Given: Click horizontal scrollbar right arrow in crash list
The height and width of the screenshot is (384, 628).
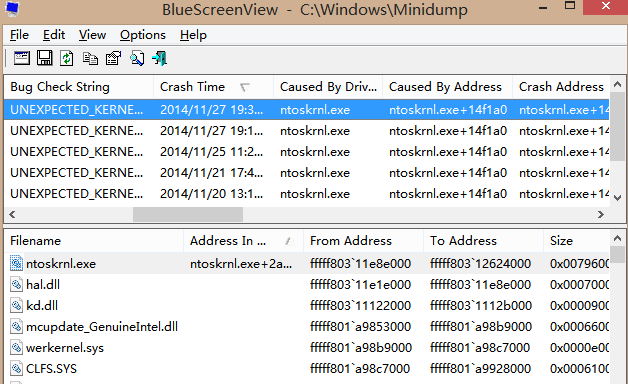Looking at the screenshot, I should 600,215.
